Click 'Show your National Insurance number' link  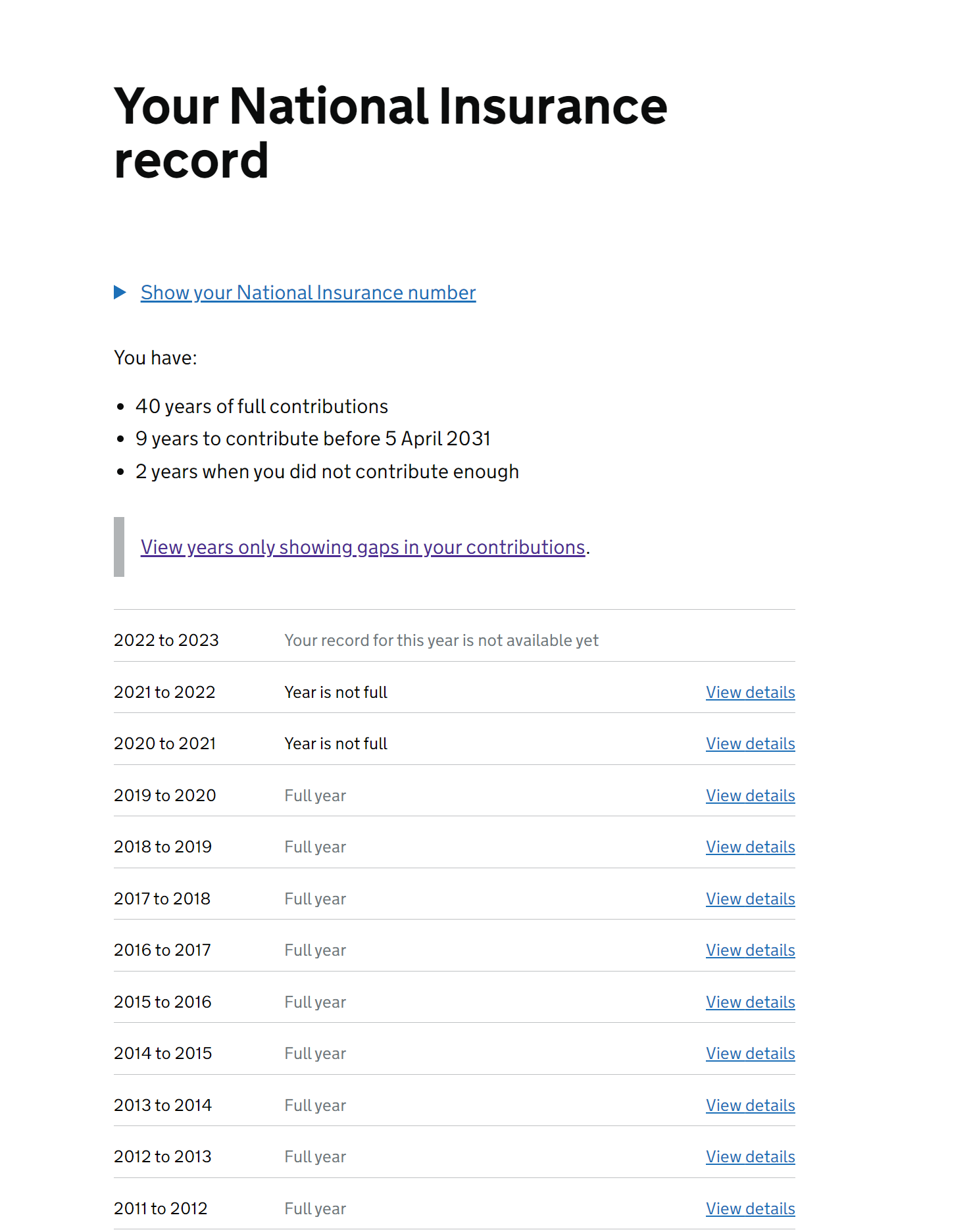pyautogui.click(x=308, y=293)
